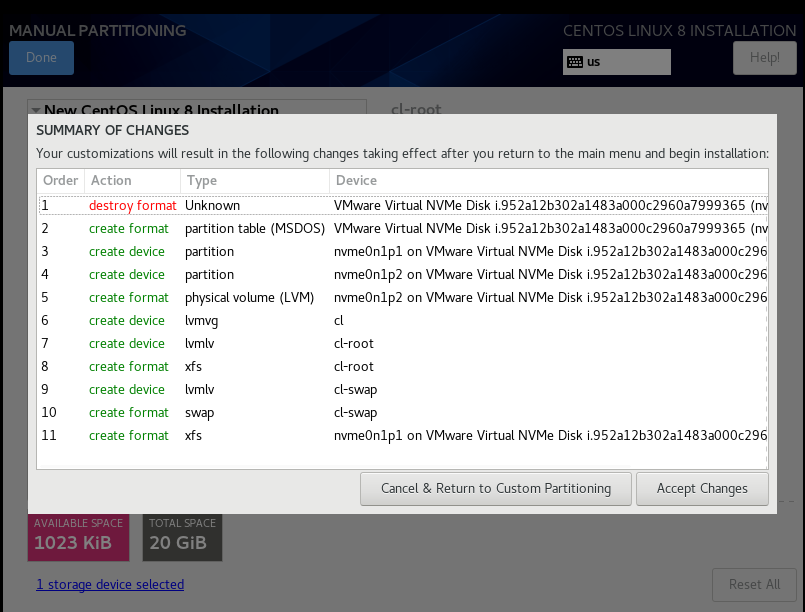Cancel & Return to Custom Partitioning
Viewport: 805px width, 612px height.
pyautogui.click(x=495, y=489)
